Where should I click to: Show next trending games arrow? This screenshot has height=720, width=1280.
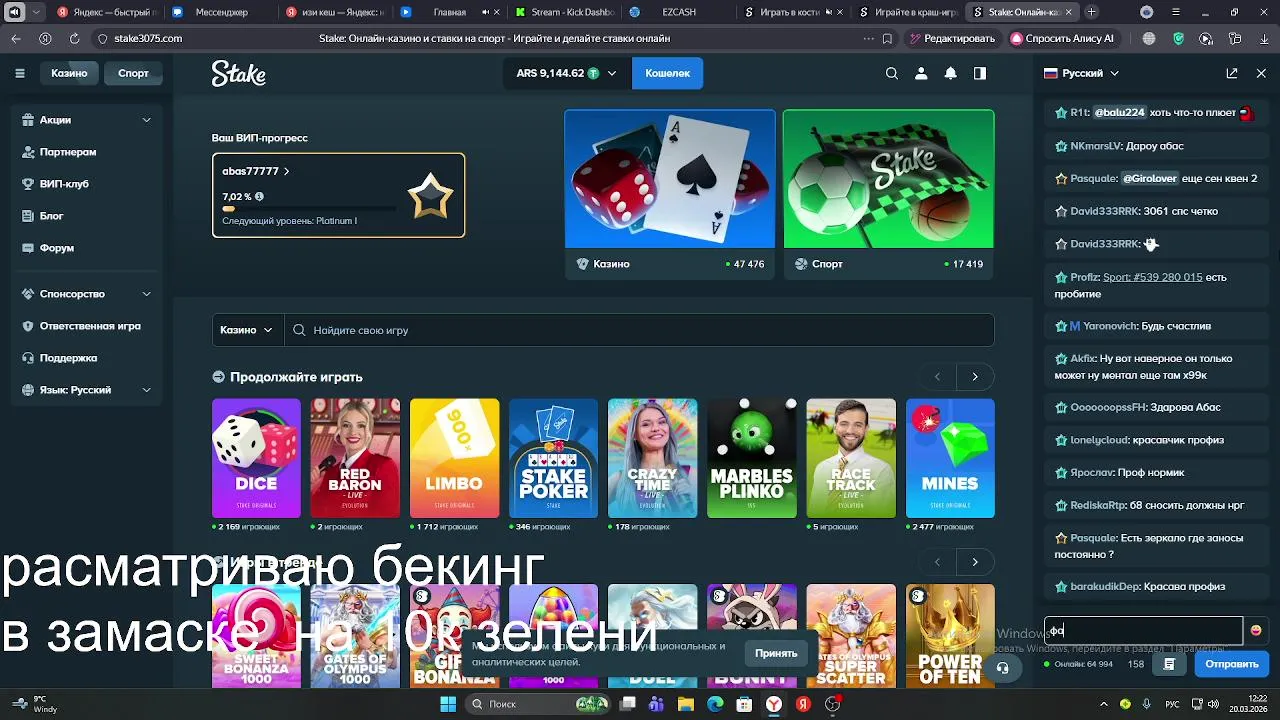[975, 562]
